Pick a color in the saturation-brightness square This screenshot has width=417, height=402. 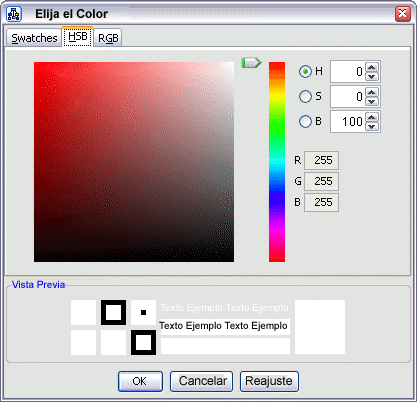(134, 162)
